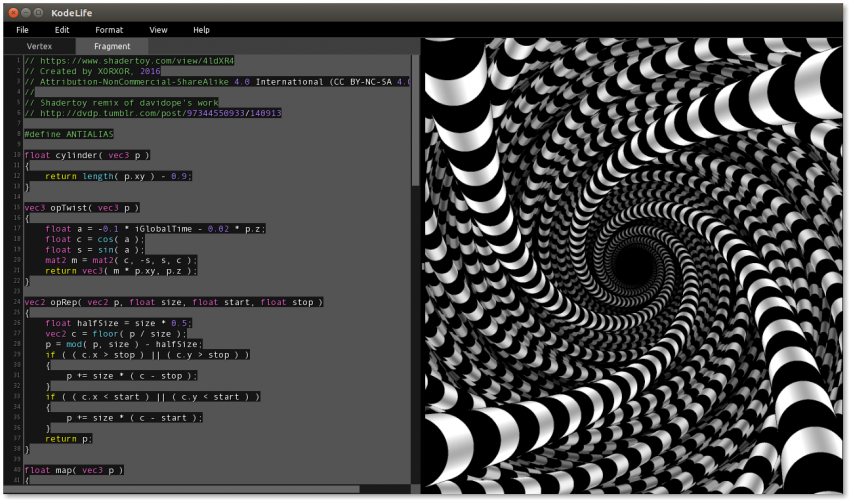Image resolution: width=849 pixels, height=500 pixels.
Task: Click the 'Created by XORXOR, 2016' comment
Action: (92, 71)
